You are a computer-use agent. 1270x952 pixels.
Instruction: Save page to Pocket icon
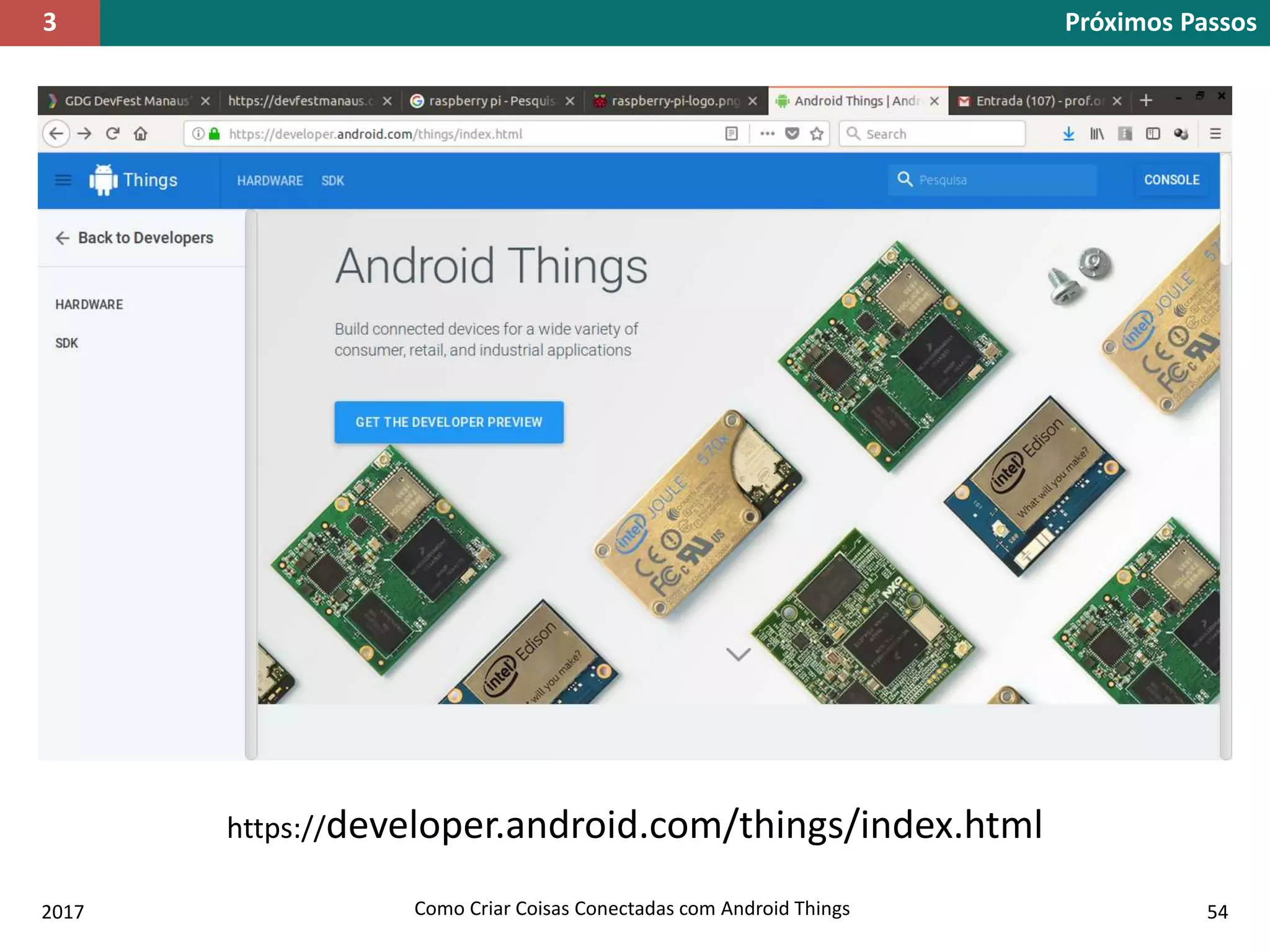pos(792,133)
